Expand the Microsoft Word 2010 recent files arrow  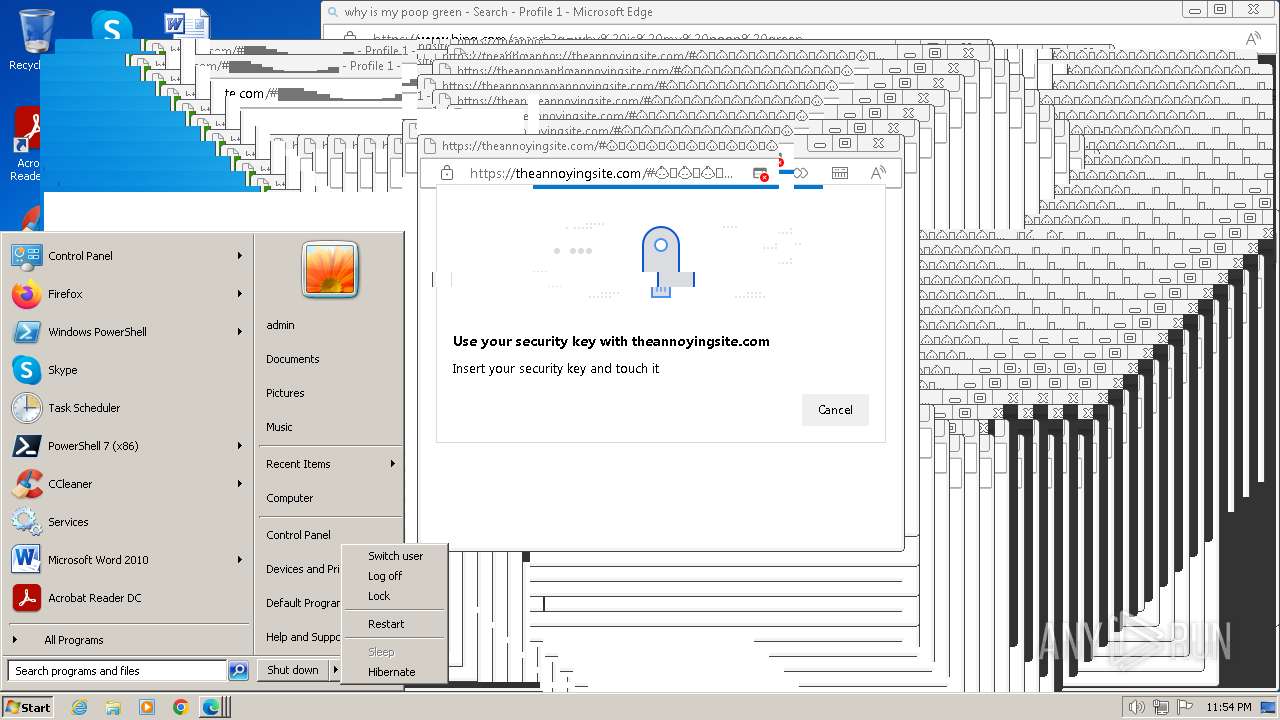pyautogui.click(x=240, y=560)
